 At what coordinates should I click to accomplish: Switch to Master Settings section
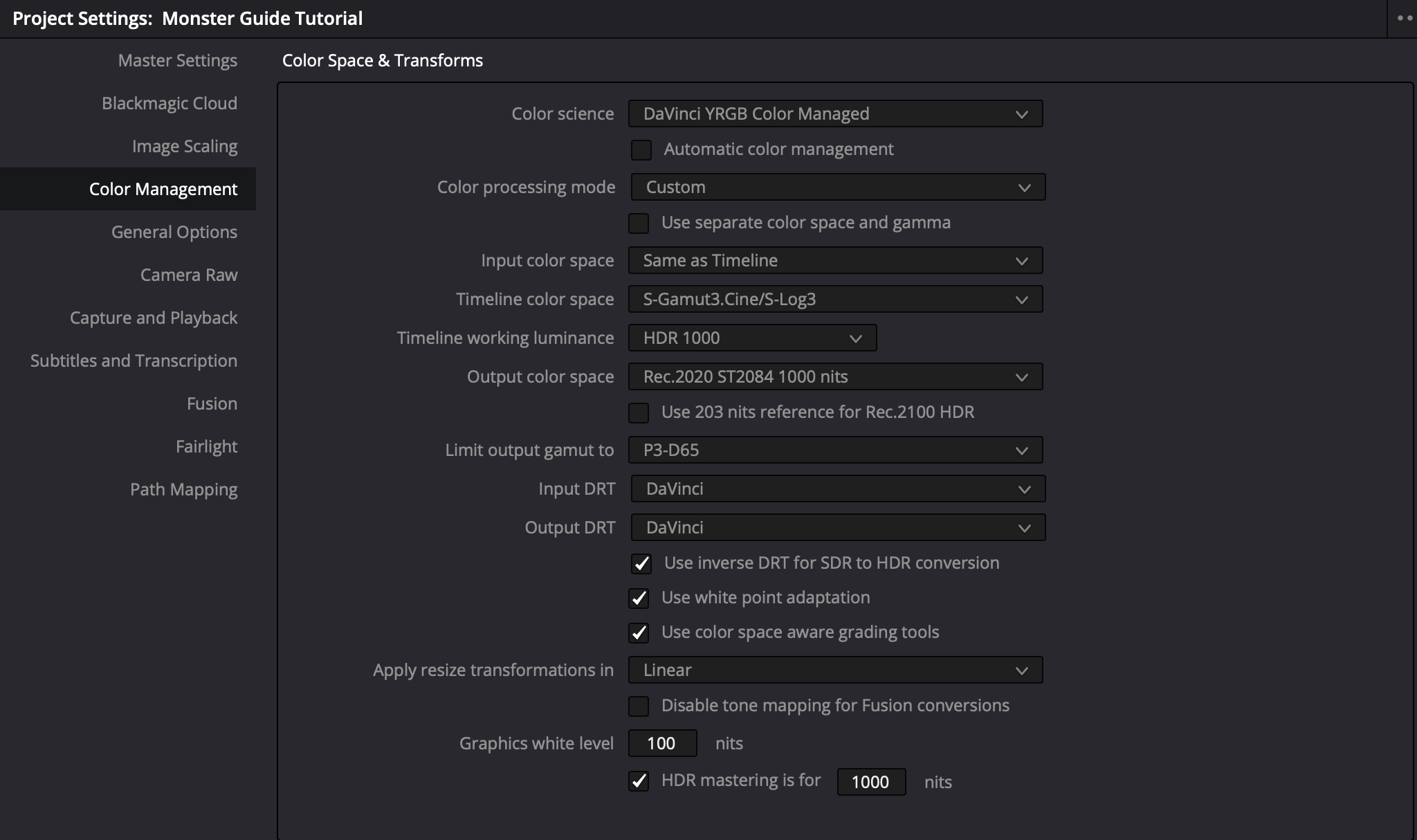pyautogui.click(x=177, y=61)
